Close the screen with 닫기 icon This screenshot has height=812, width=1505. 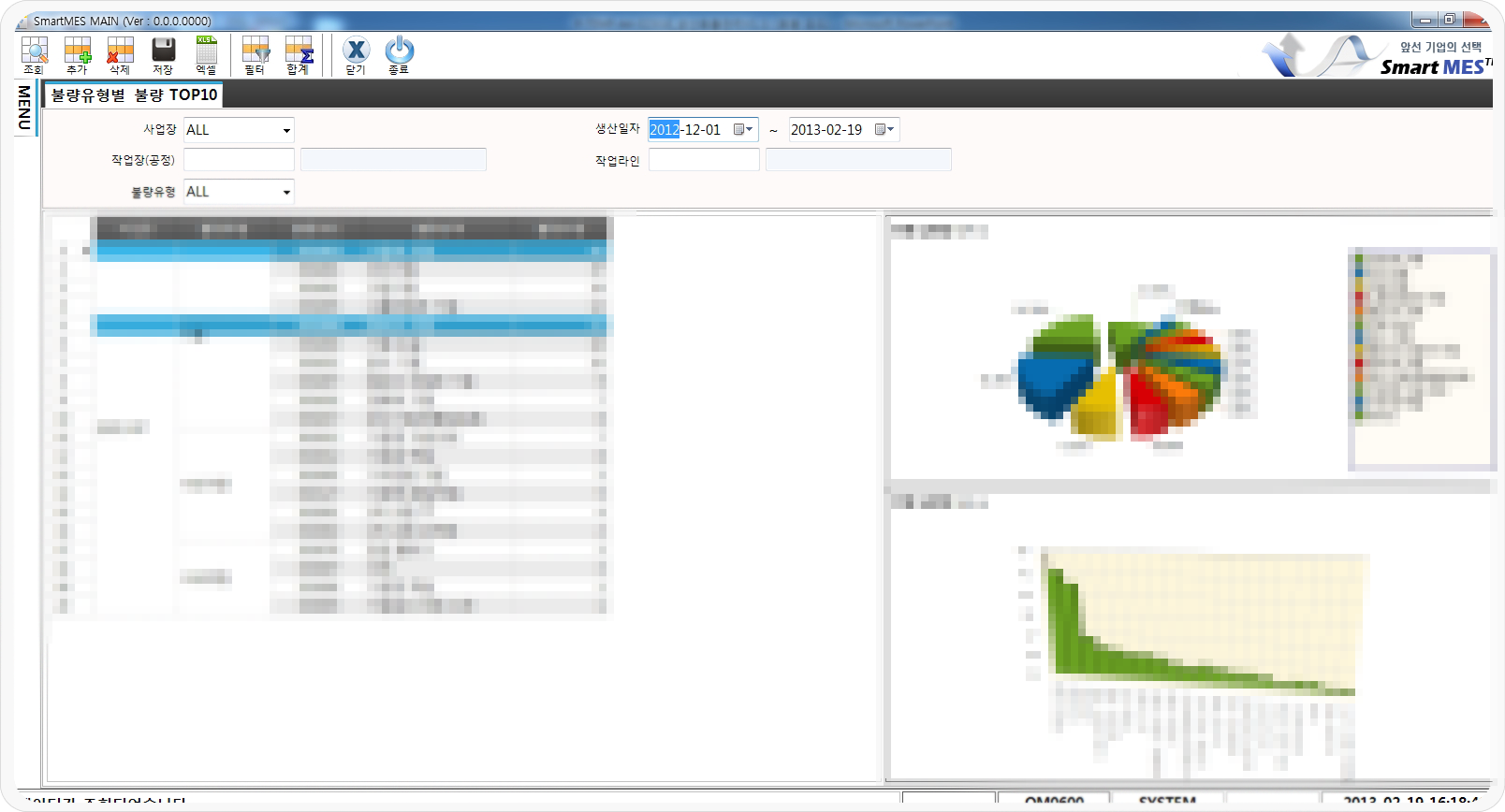(x=356, y=54)
